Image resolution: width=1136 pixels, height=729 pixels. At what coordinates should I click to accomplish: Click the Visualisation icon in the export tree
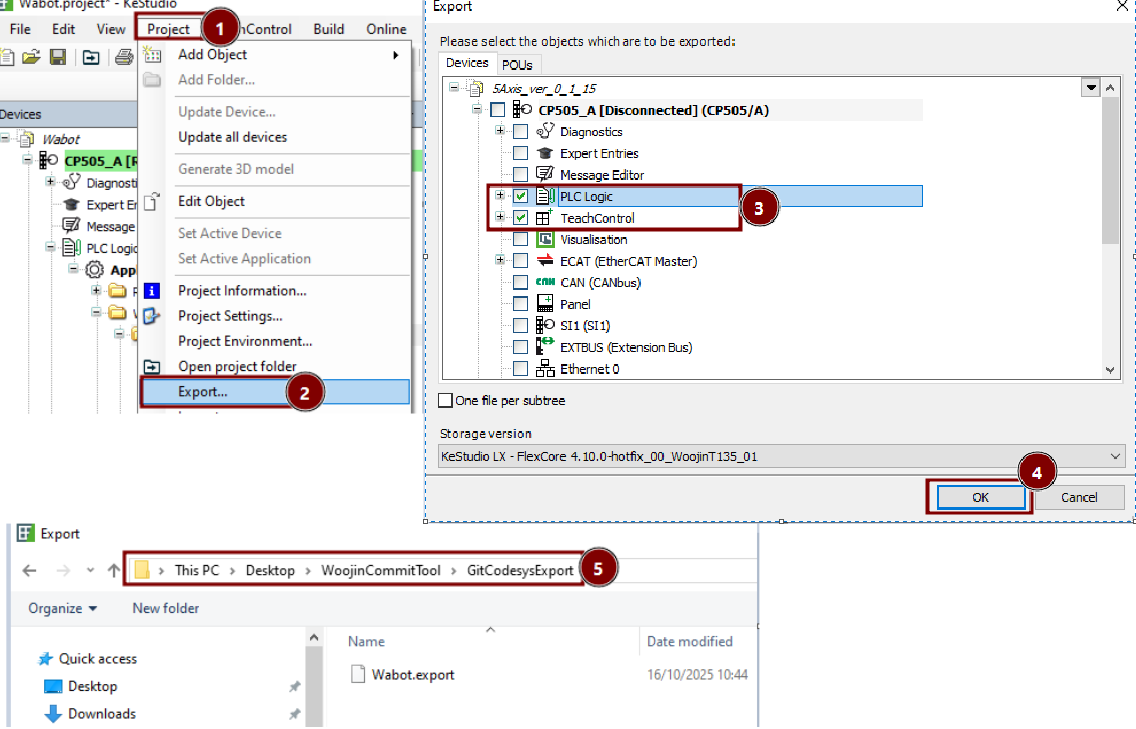coord(545,240)
